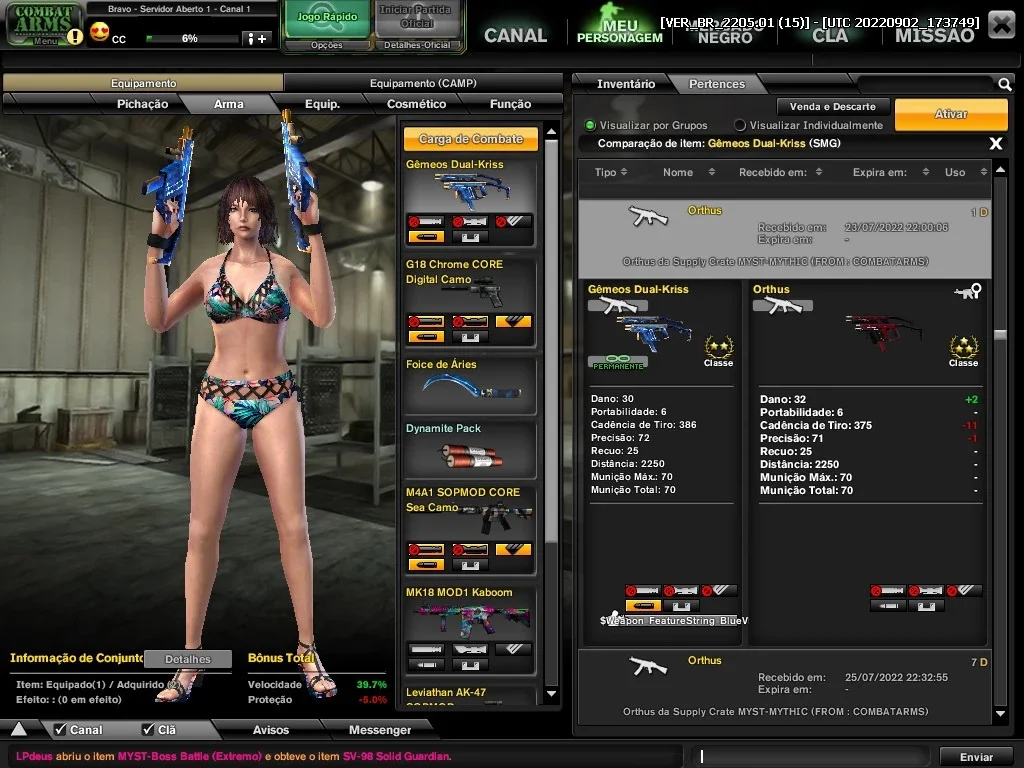Open the Equipamento tab
1024x768 pixels.
point(143,83)
